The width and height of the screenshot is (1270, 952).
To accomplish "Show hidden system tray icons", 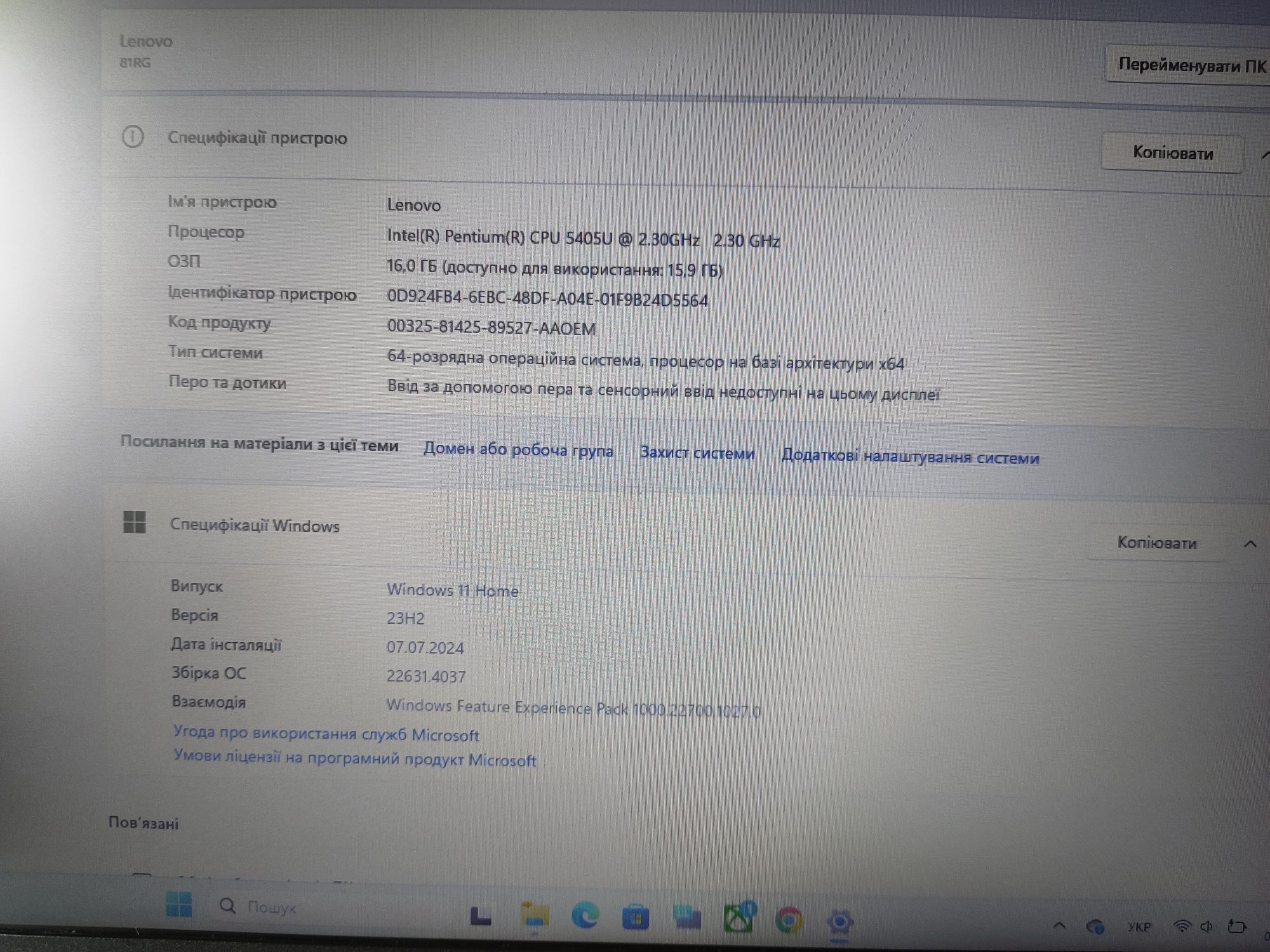I will pos(1059,926).
